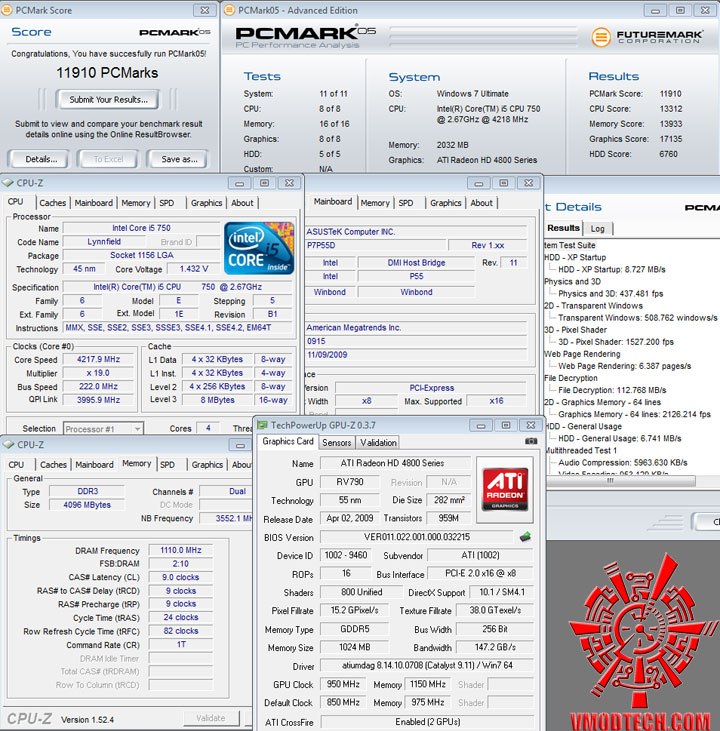Click the top CPU-Z window title icon
This screenshot has height=731, width=720.
click(x=8, y=183)
